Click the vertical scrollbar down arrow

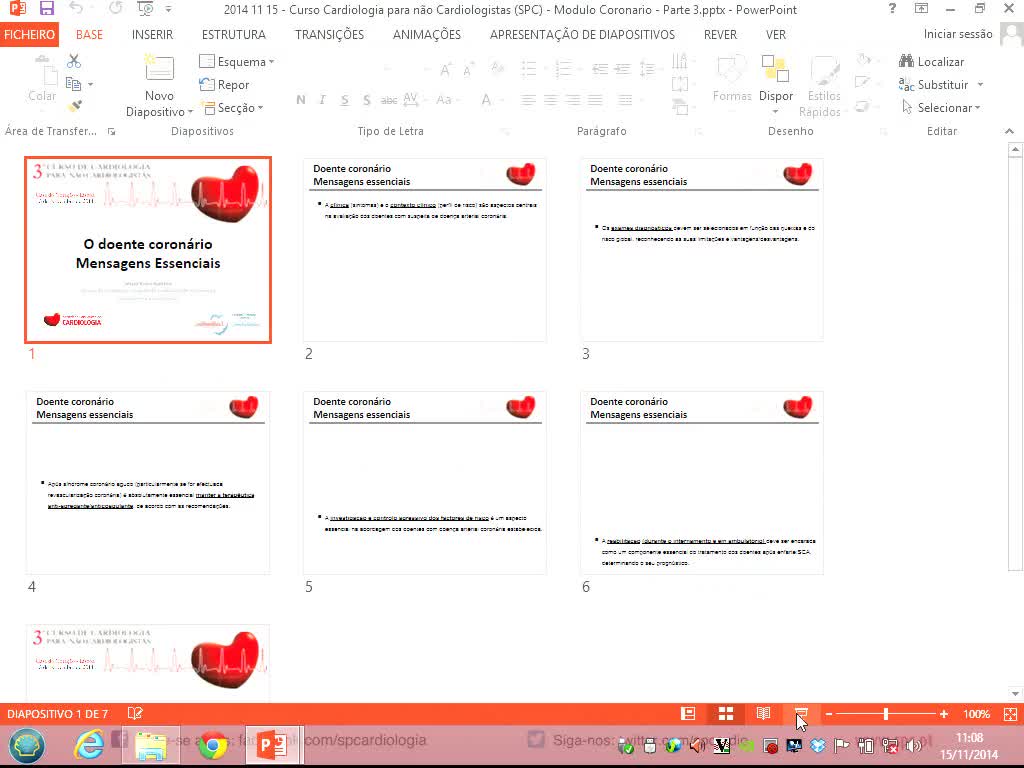(x=1015, y=693)
